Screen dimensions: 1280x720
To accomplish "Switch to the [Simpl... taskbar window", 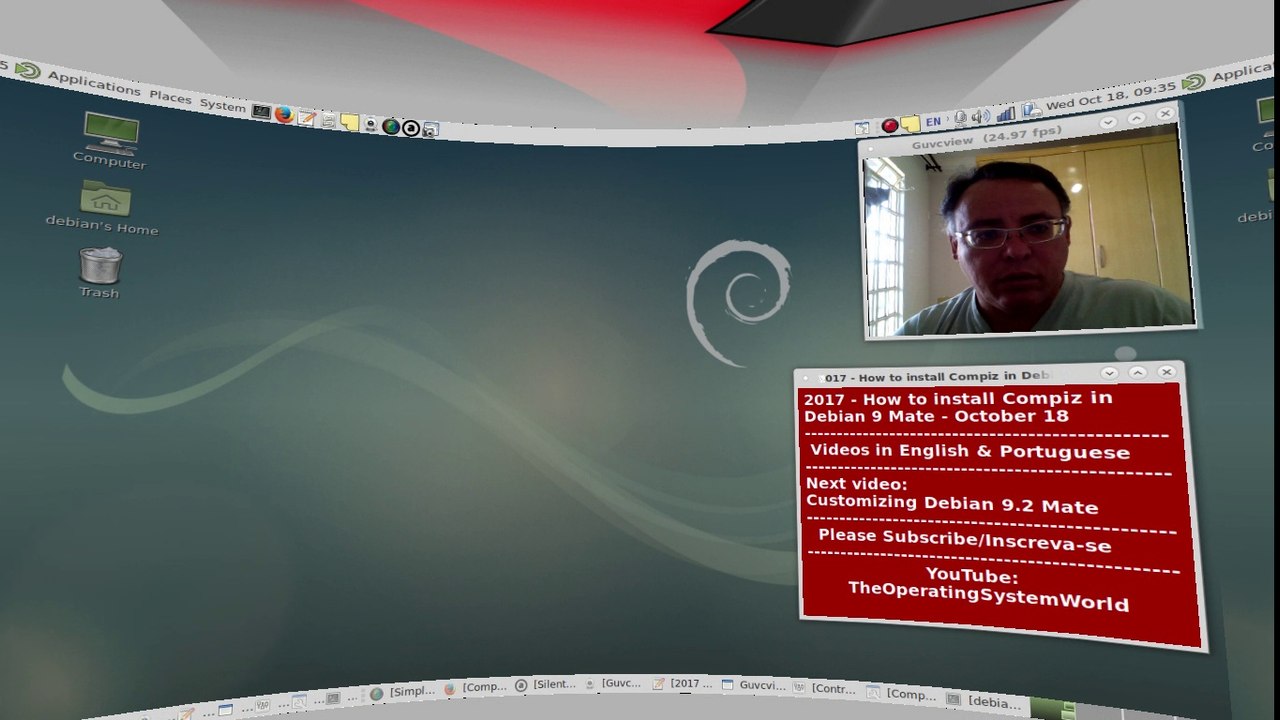I will pyautogui.click(x=403, y=692).
